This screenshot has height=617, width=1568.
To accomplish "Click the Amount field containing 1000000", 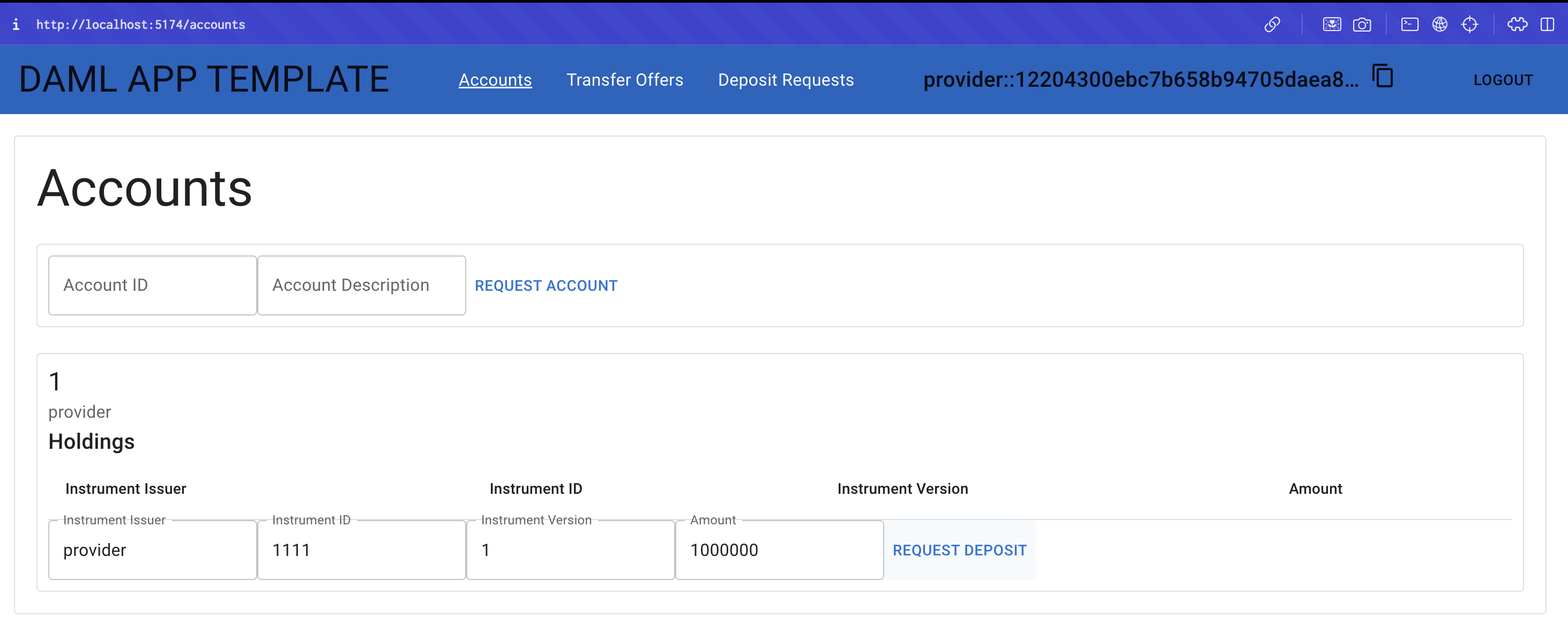I will point(779,550).
